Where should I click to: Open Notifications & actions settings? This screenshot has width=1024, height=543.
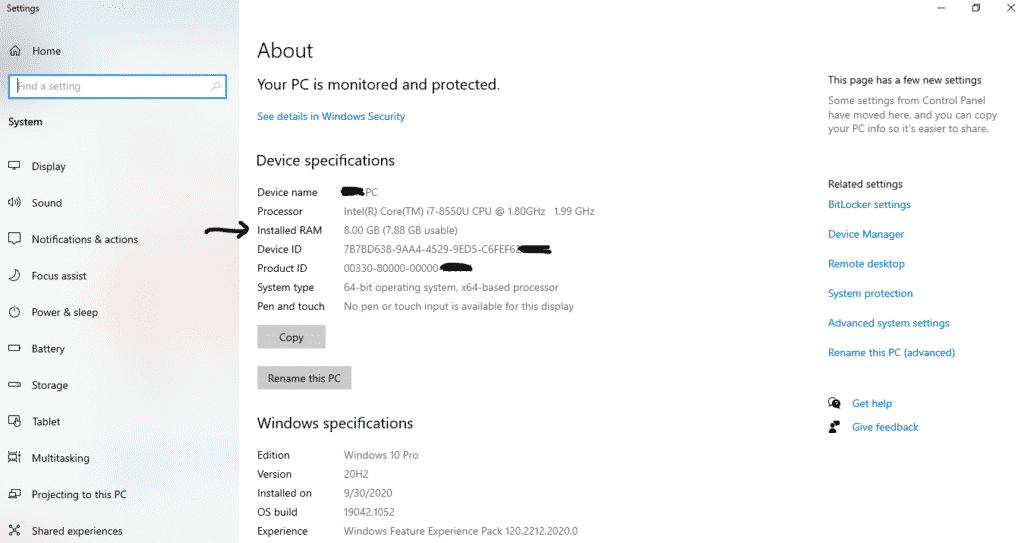tap(85, 239)
